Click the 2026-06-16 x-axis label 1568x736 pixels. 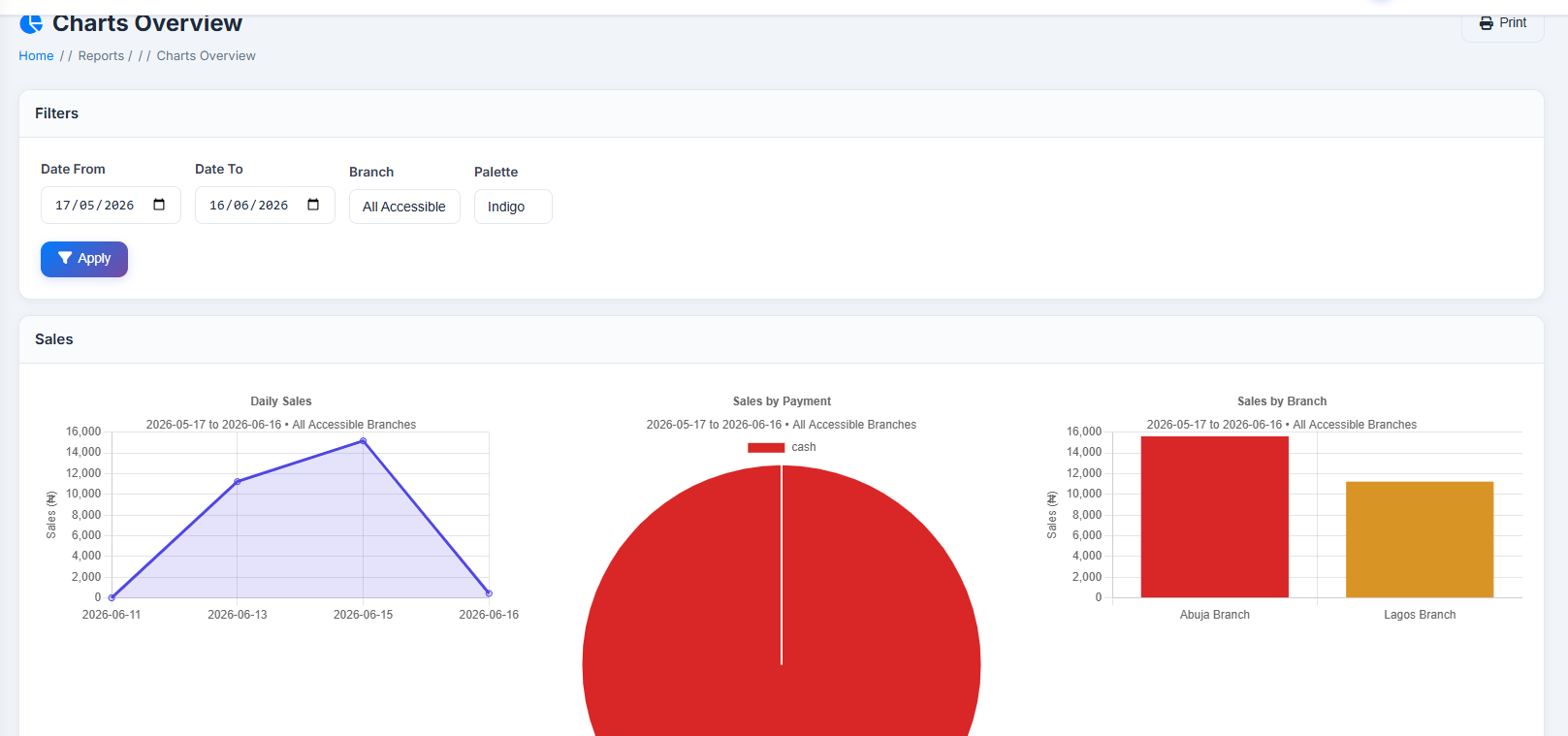point(489,615)
